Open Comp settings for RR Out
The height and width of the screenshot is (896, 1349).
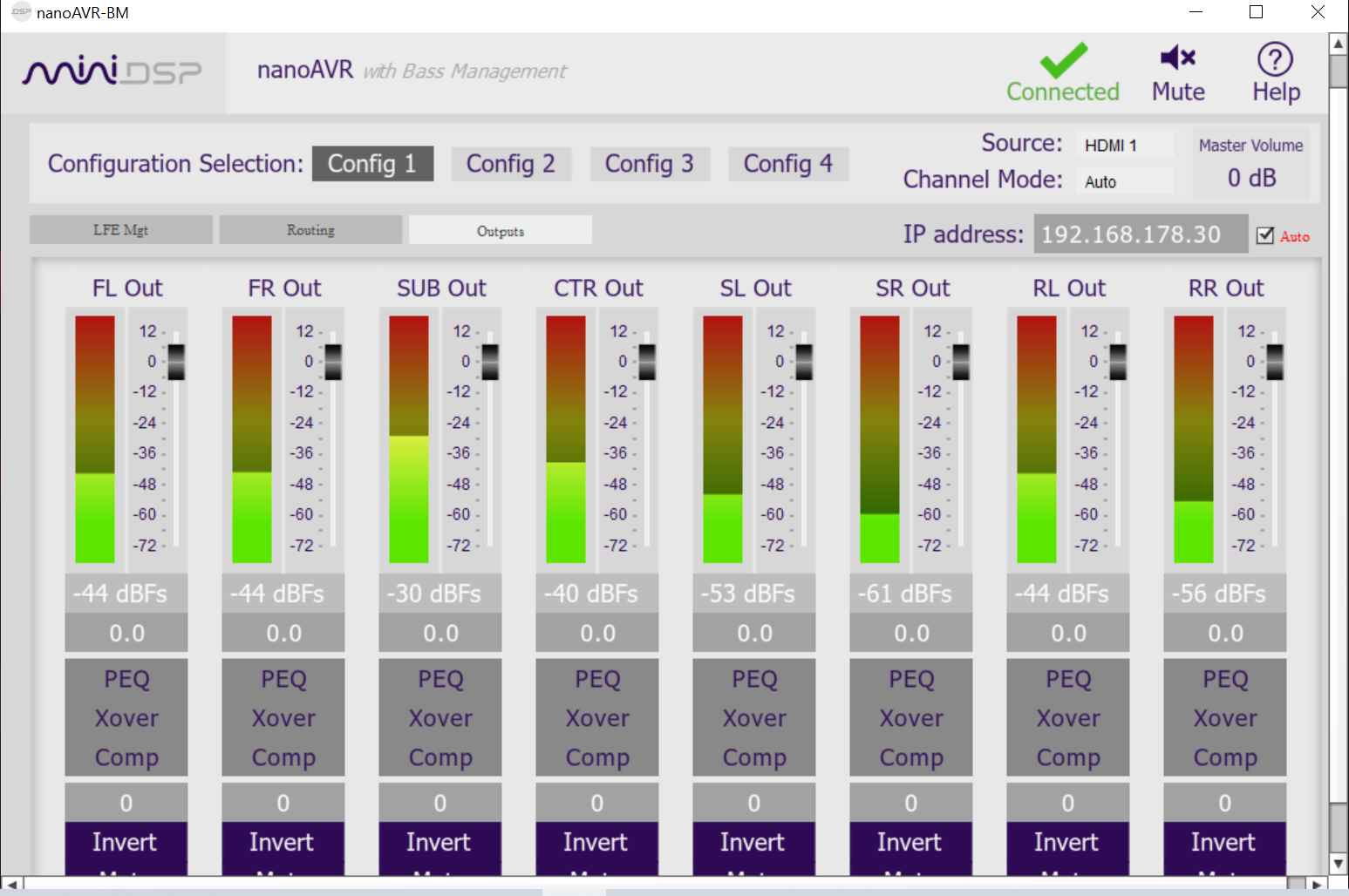pos(1225,757)
